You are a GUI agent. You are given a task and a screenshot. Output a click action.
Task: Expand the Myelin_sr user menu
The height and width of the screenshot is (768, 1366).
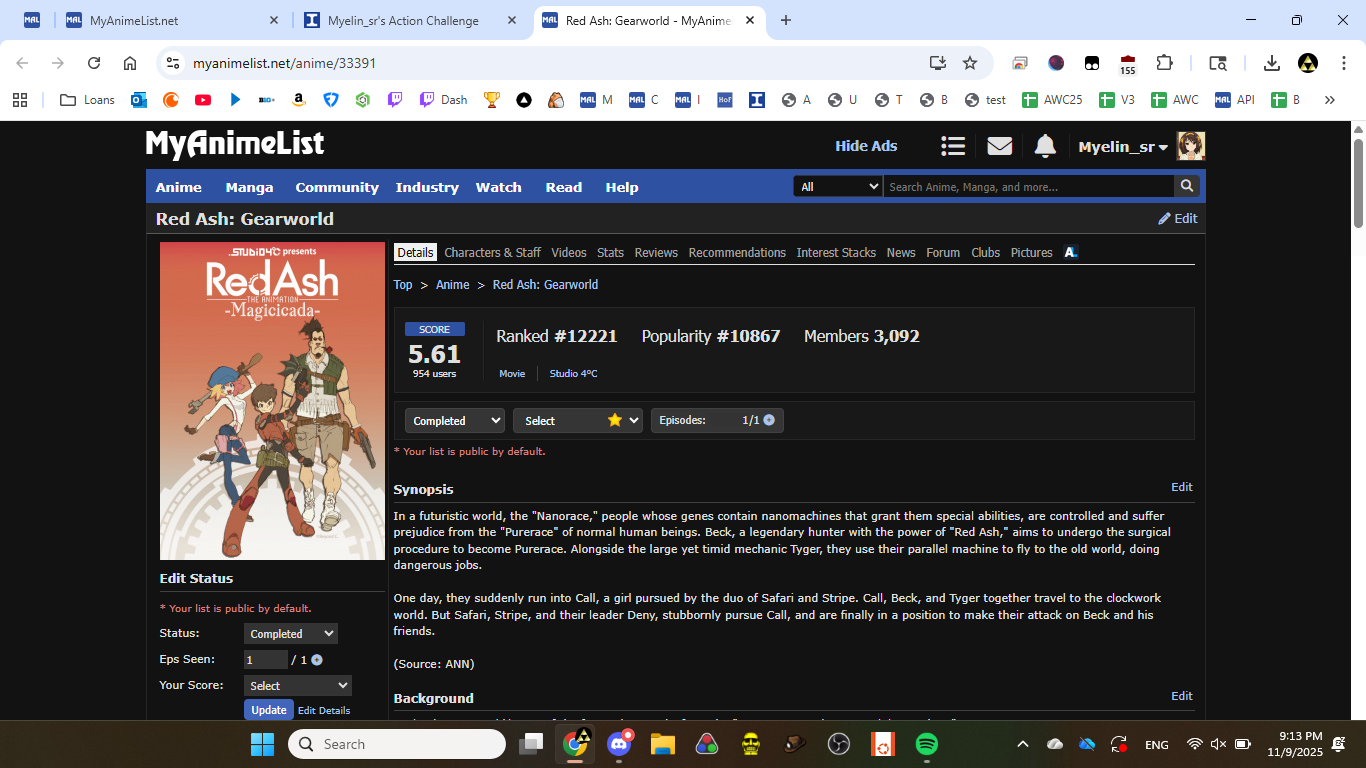[x=1123, y=147]
